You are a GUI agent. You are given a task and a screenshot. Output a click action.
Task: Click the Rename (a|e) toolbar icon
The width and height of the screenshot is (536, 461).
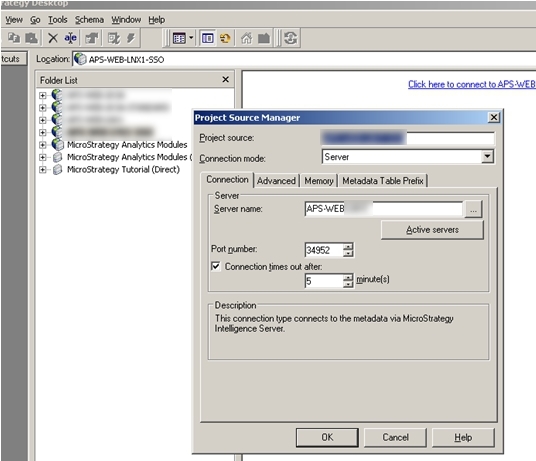click(71, 38)
